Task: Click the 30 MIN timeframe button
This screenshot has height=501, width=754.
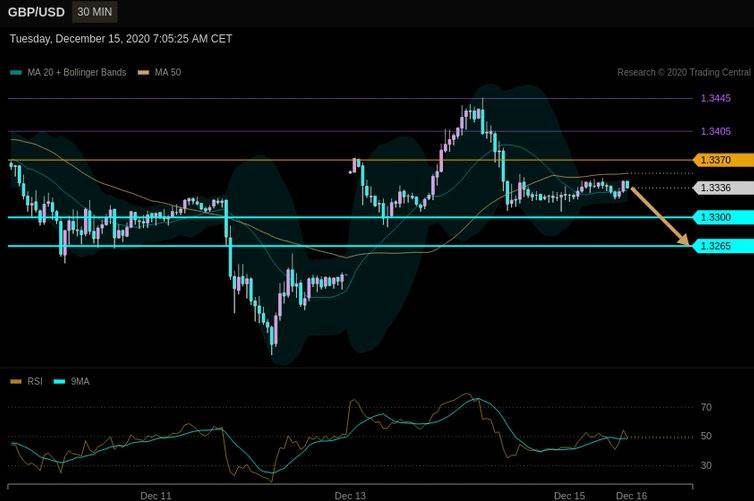Action: 95,12
